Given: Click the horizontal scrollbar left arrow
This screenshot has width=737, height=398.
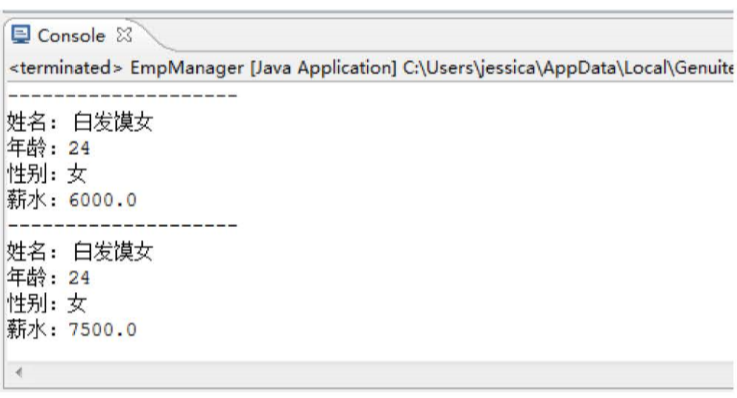Looking at the screenshot, I should (18, 373).
